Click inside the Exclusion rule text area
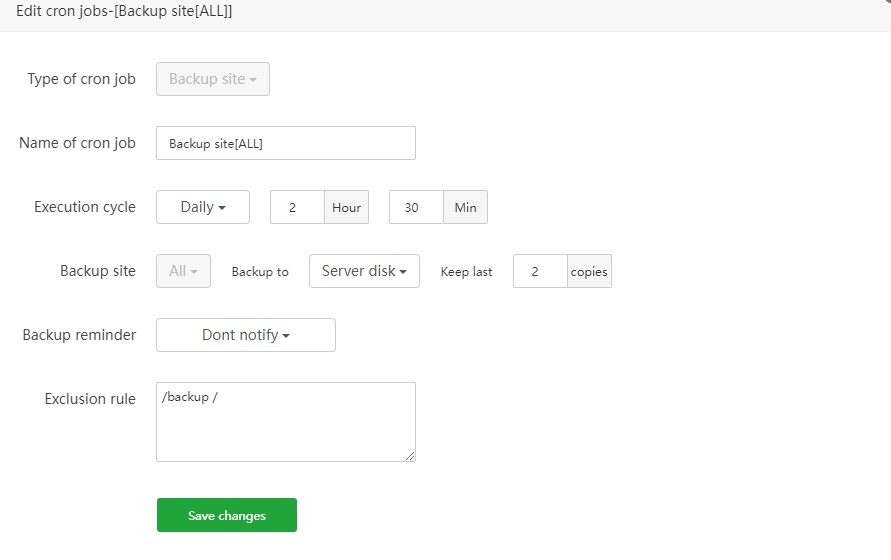Screen dimensions: 891x560 click(x=285, y=421)
